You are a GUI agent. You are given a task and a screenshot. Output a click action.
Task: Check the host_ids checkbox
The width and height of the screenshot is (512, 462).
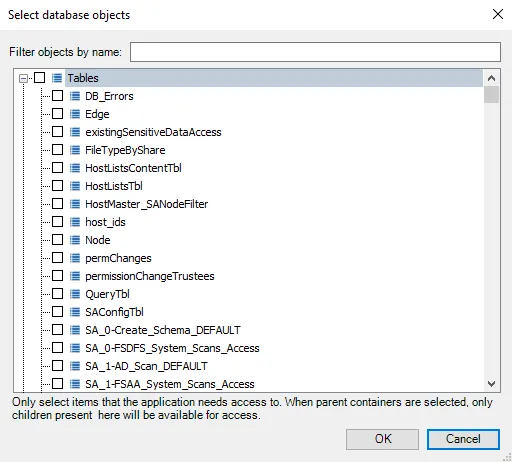tap(57, 222)
